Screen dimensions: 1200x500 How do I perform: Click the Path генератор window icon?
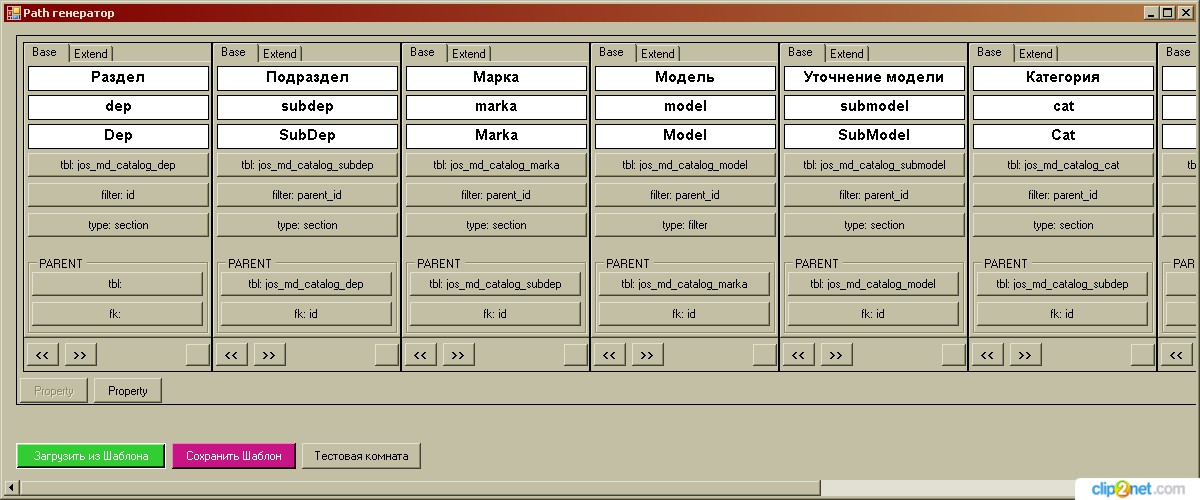click(13, 13)
